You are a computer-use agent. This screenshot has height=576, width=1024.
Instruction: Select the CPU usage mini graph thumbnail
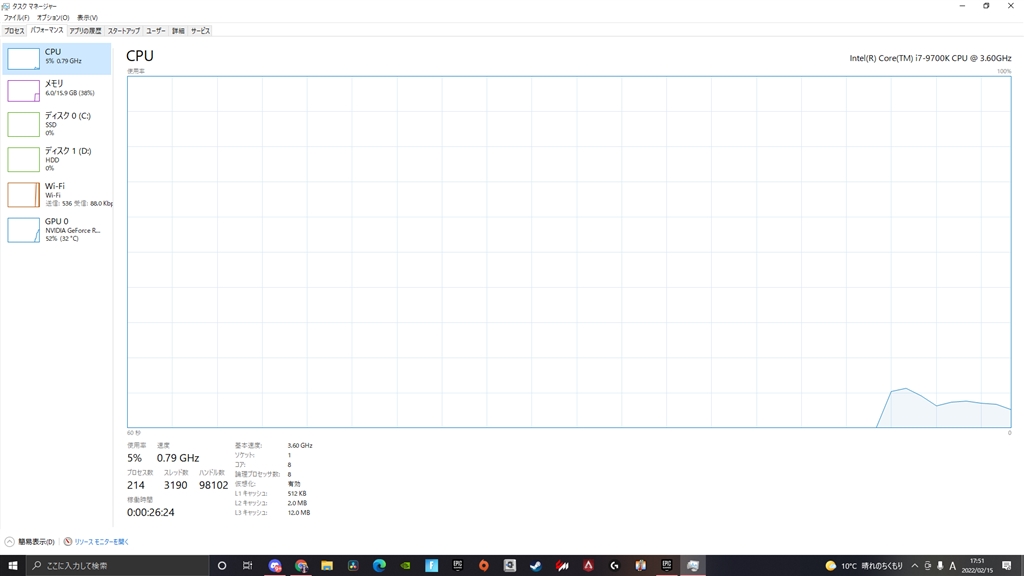[x=24, y=59]
